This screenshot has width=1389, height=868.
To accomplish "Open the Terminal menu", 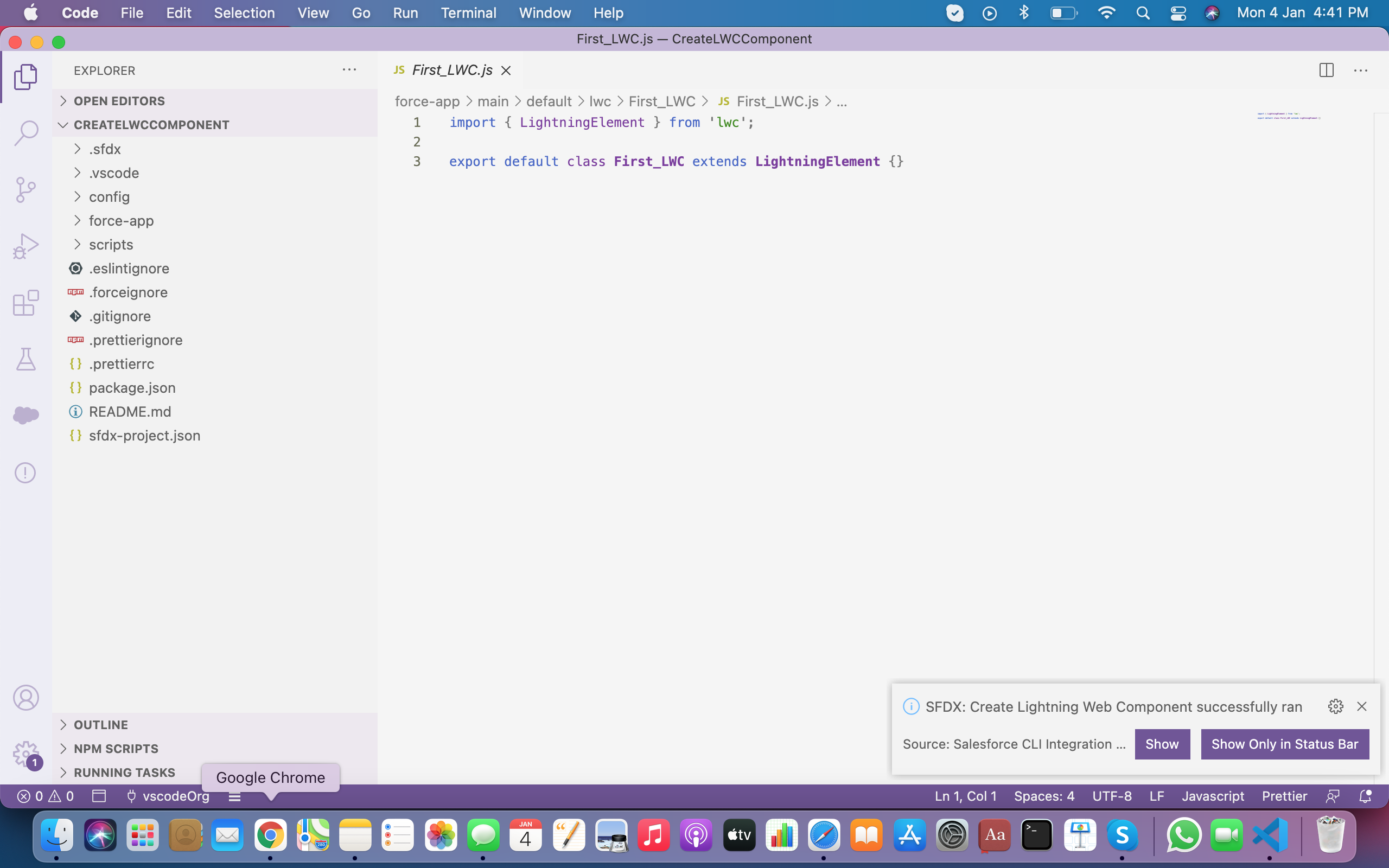I will [x=468, y=12].
